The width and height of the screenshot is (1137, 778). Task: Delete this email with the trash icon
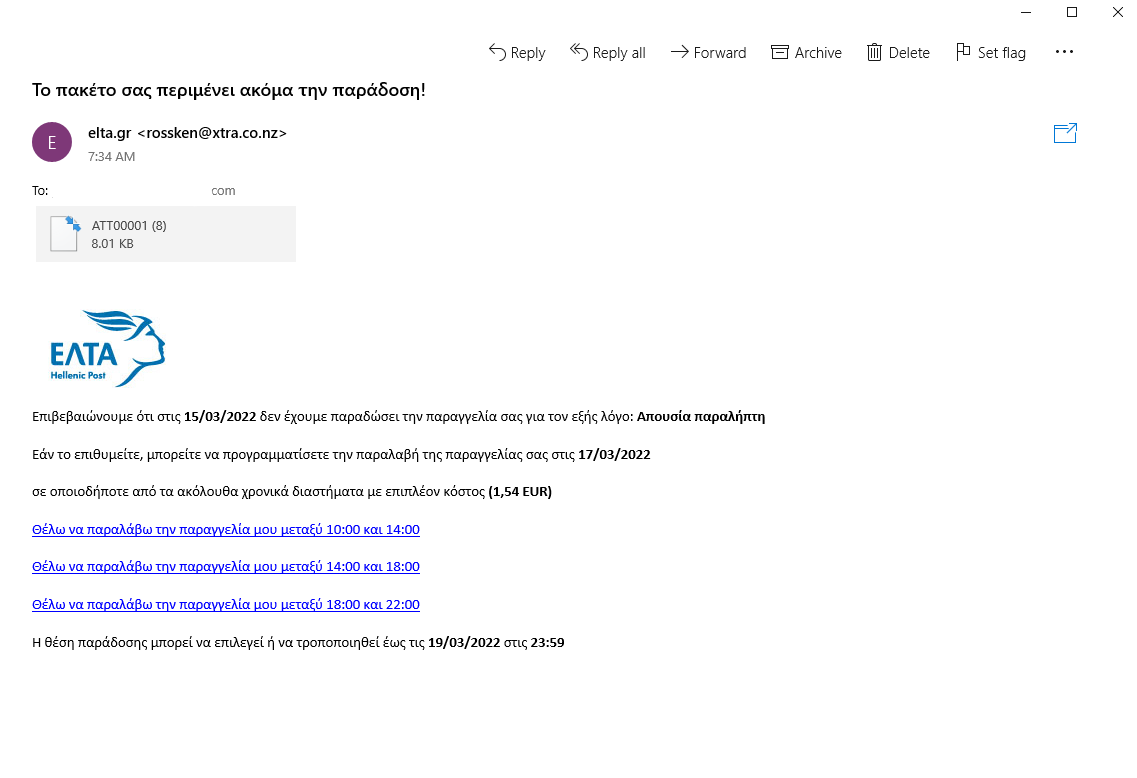click(x=898, y=52)
